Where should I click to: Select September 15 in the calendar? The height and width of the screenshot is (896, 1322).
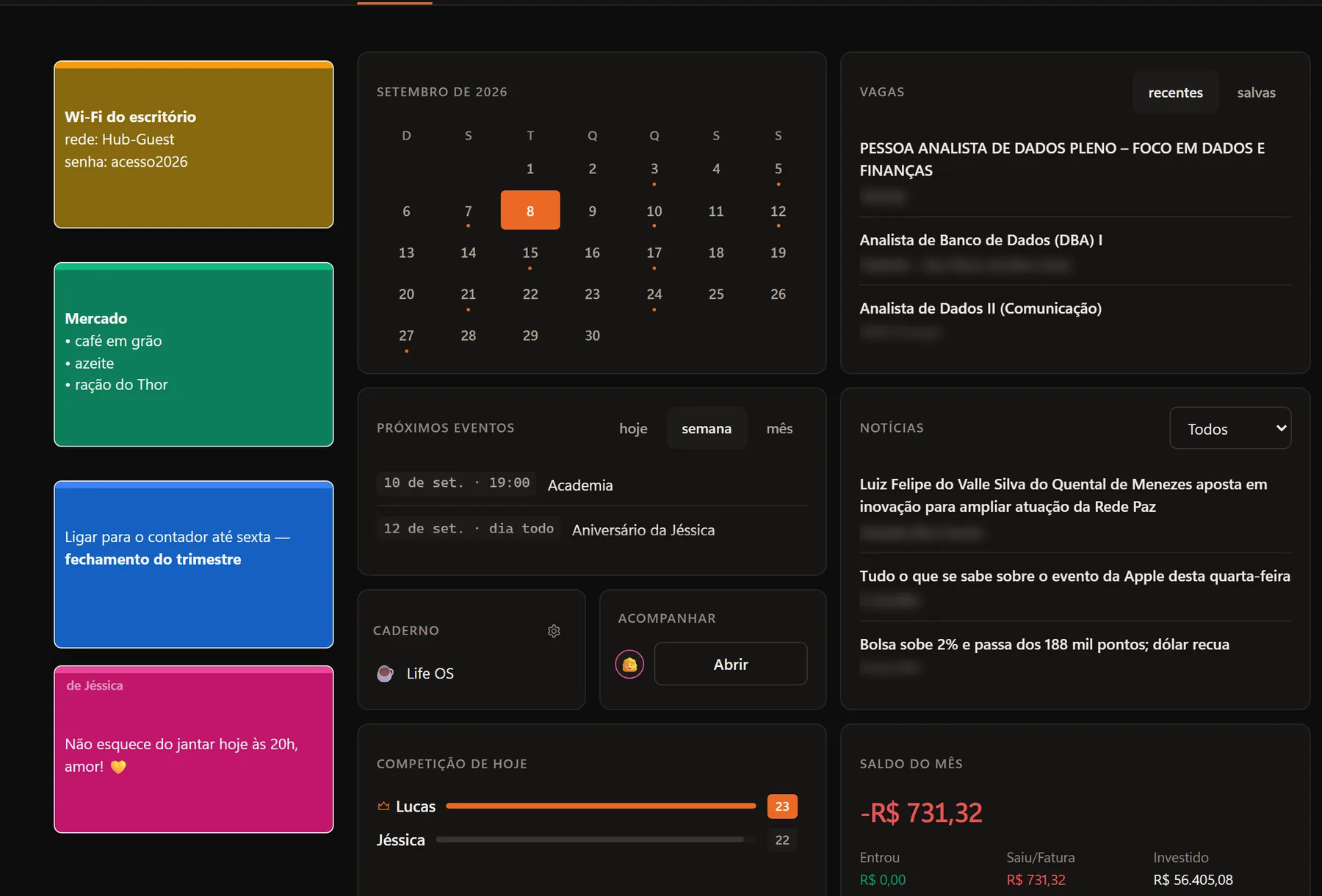coord(530,253)
